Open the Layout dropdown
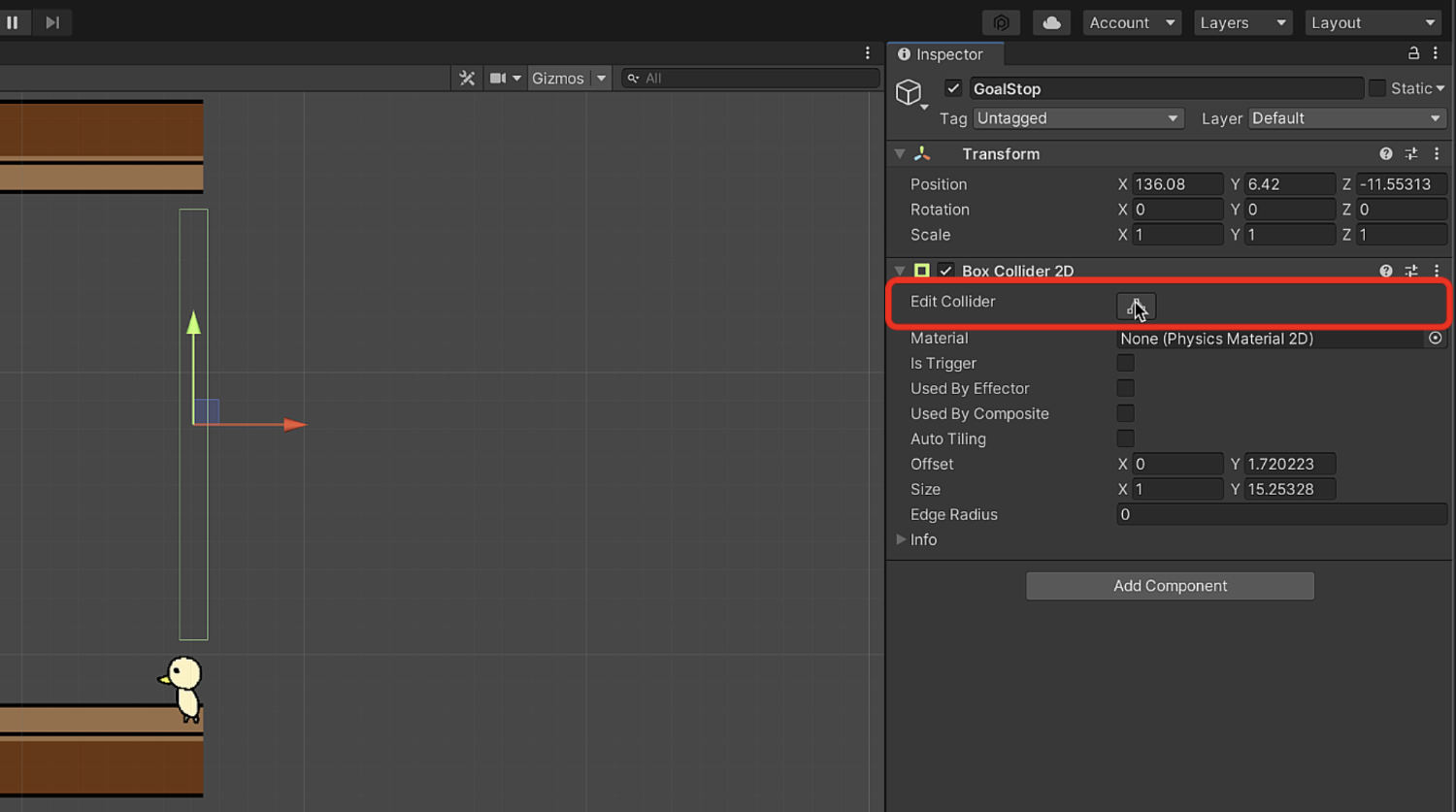The image size is (1456, 812). 1373,22
